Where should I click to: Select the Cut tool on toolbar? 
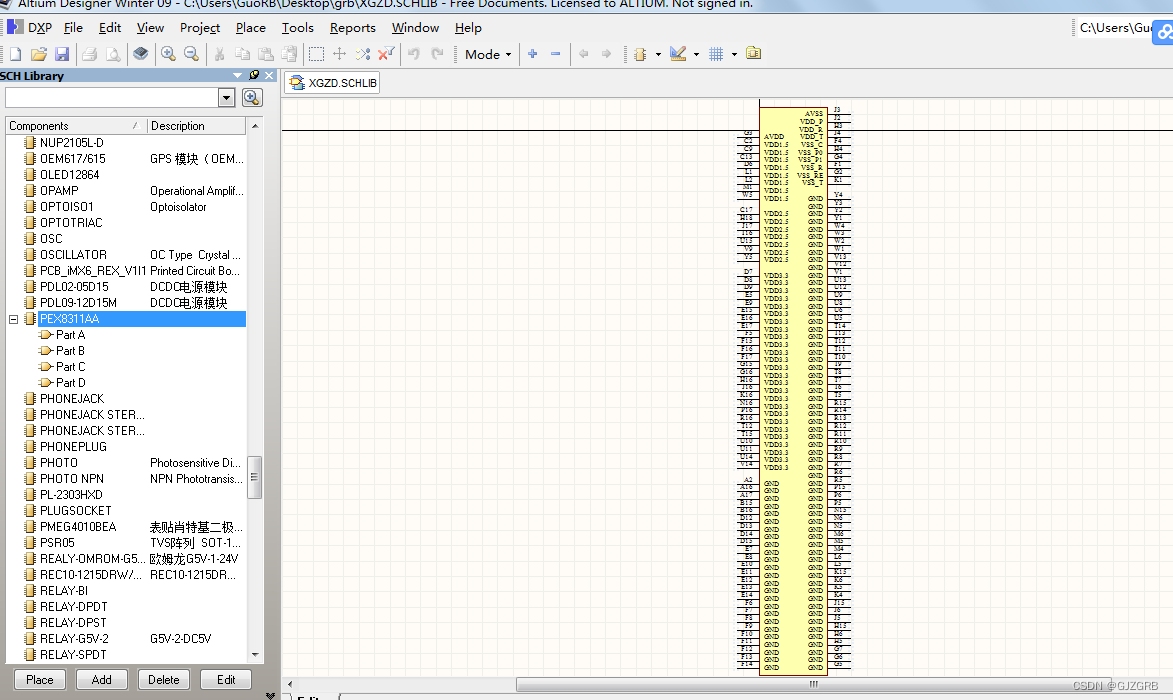click(x=219, y=53)
